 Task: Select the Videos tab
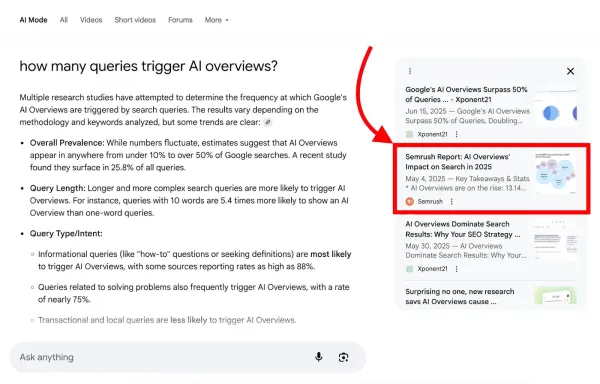(x=91, y=20)
